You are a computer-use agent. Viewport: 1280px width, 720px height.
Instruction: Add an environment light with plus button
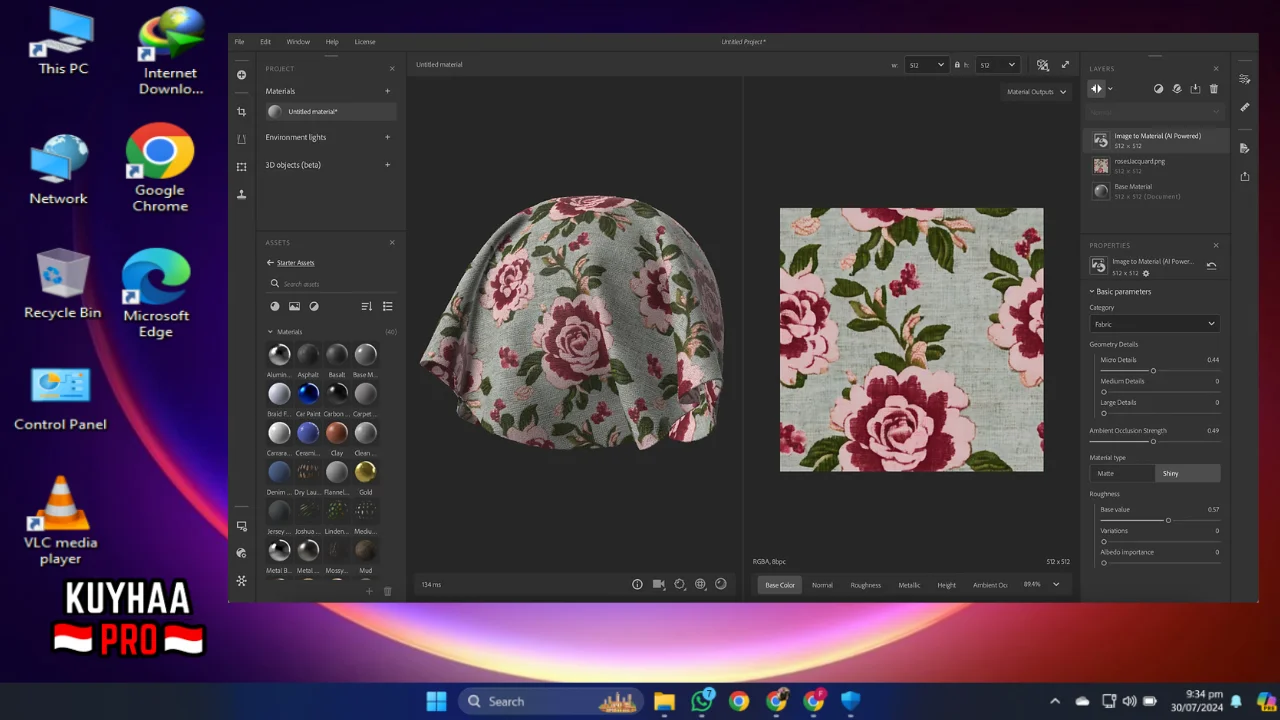tap(388, 137)
